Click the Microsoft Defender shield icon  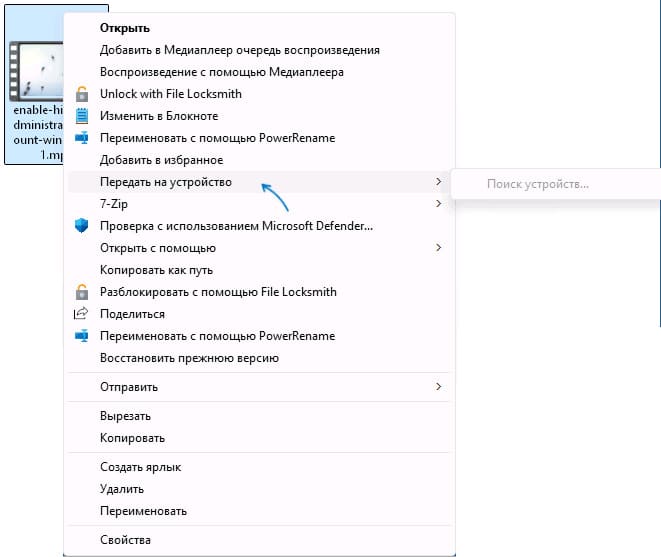click(x=82, y=226)
